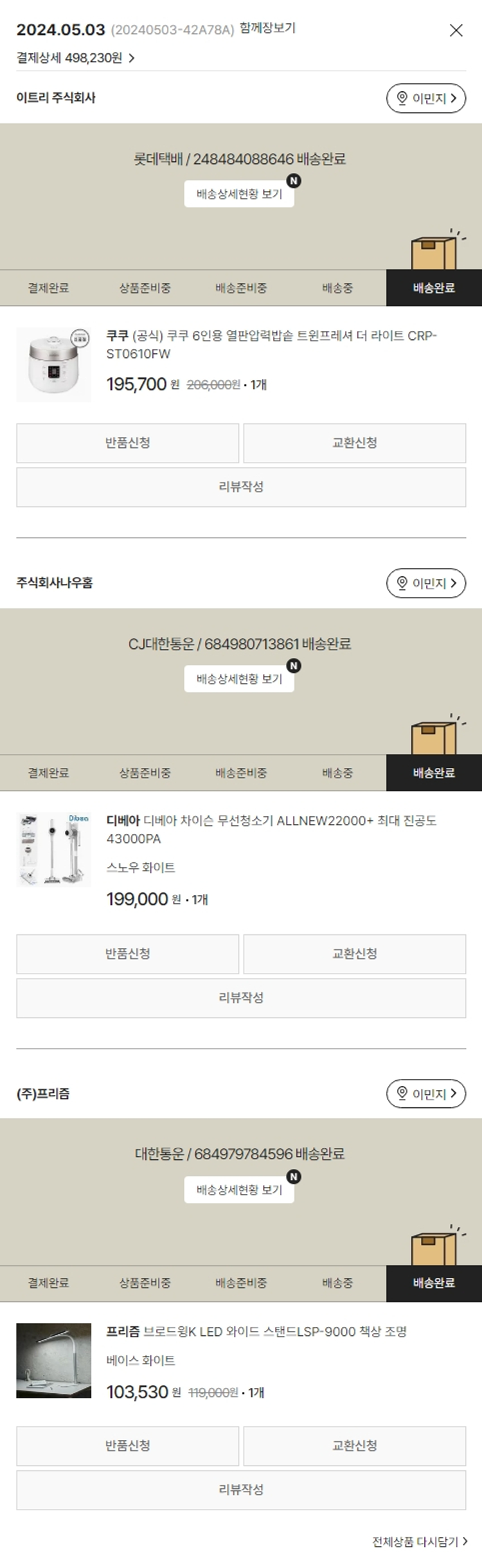Image resolution: width=482 pixels, height=1568 pixels.
Task: Add all items to cart again
Action: 420,1542
